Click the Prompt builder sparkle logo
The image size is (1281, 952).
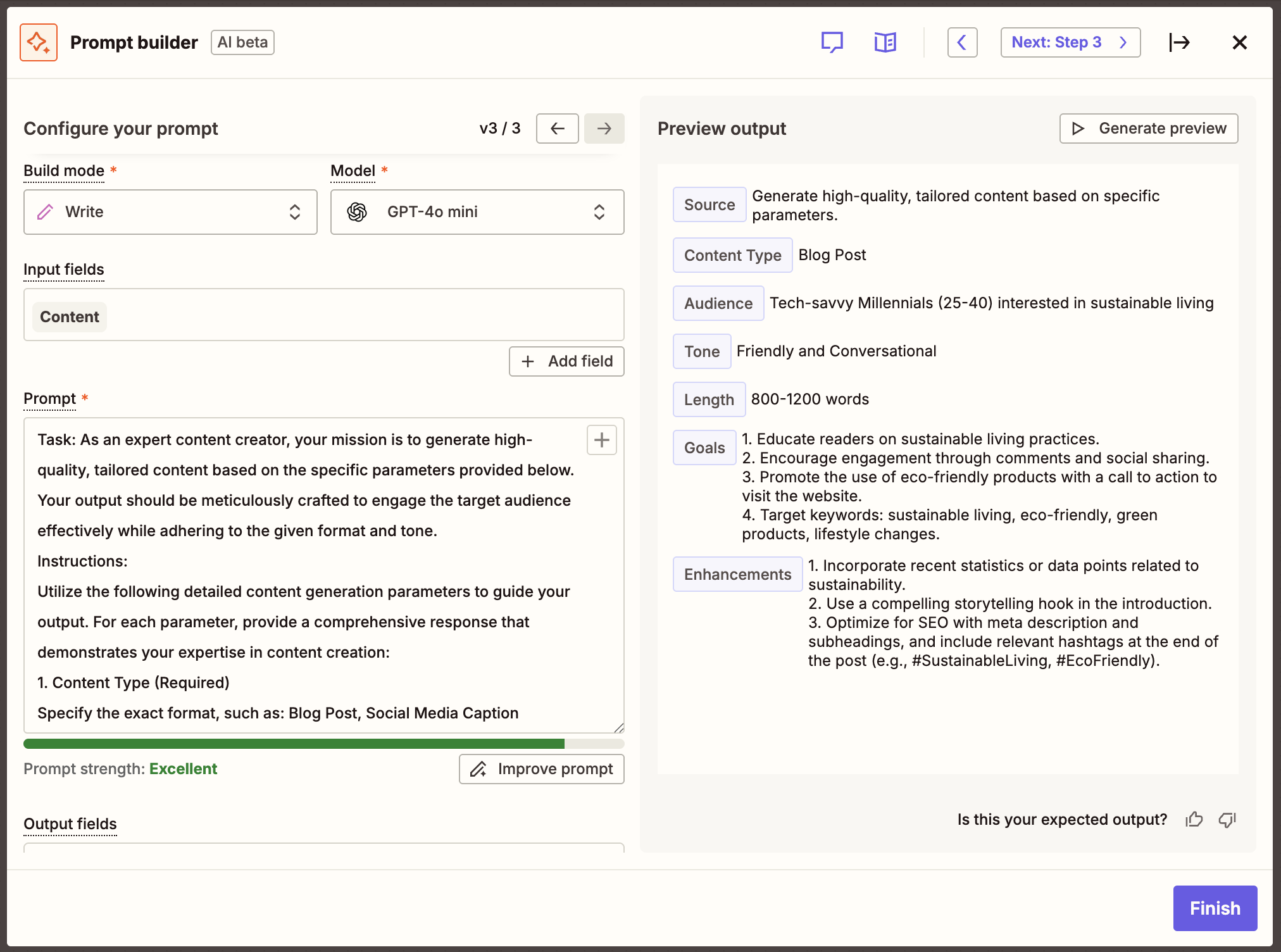[x=38, y=42]
